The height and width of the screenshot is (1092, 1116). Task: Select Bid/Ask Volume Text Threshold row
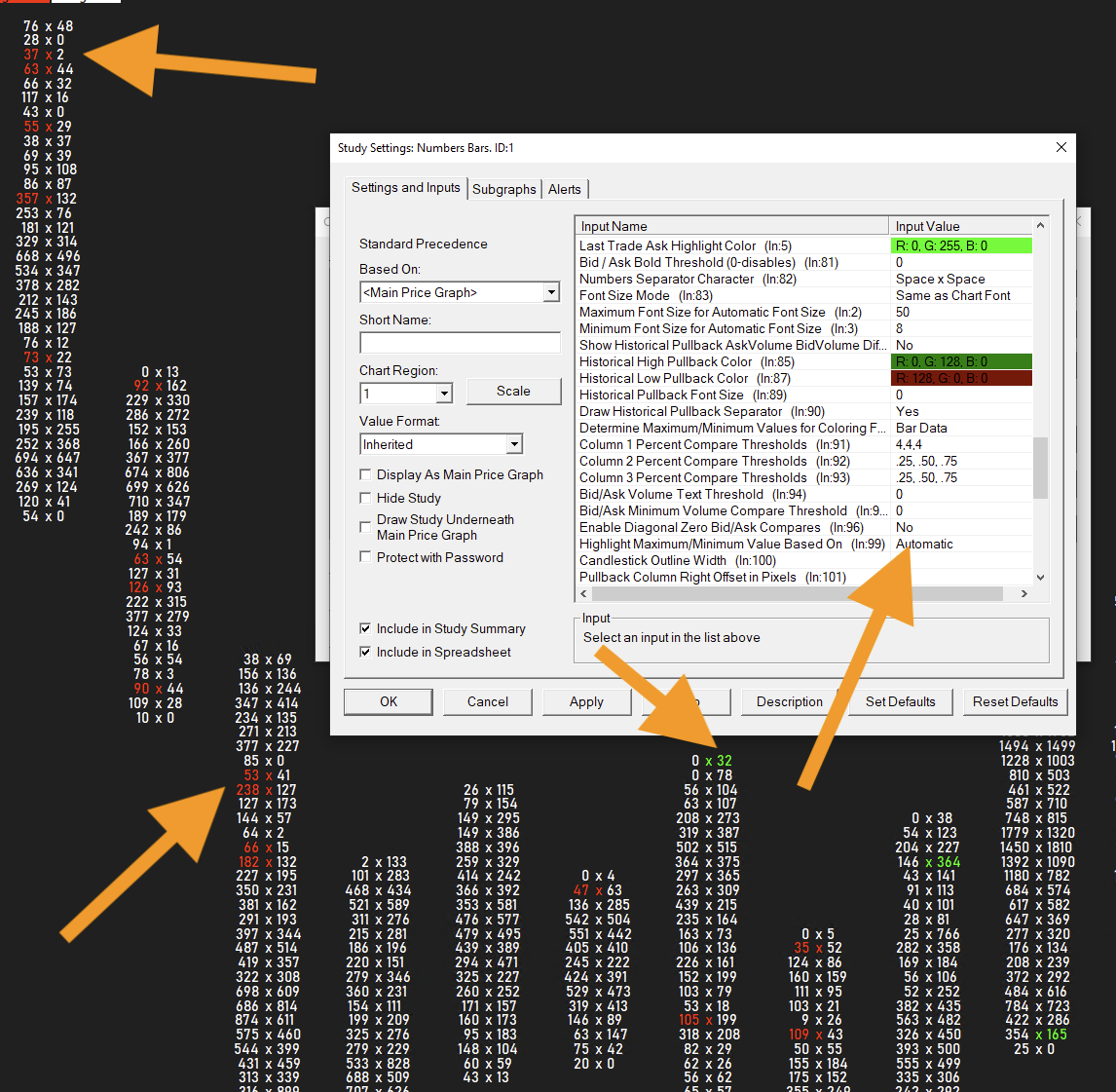(804, 494)
